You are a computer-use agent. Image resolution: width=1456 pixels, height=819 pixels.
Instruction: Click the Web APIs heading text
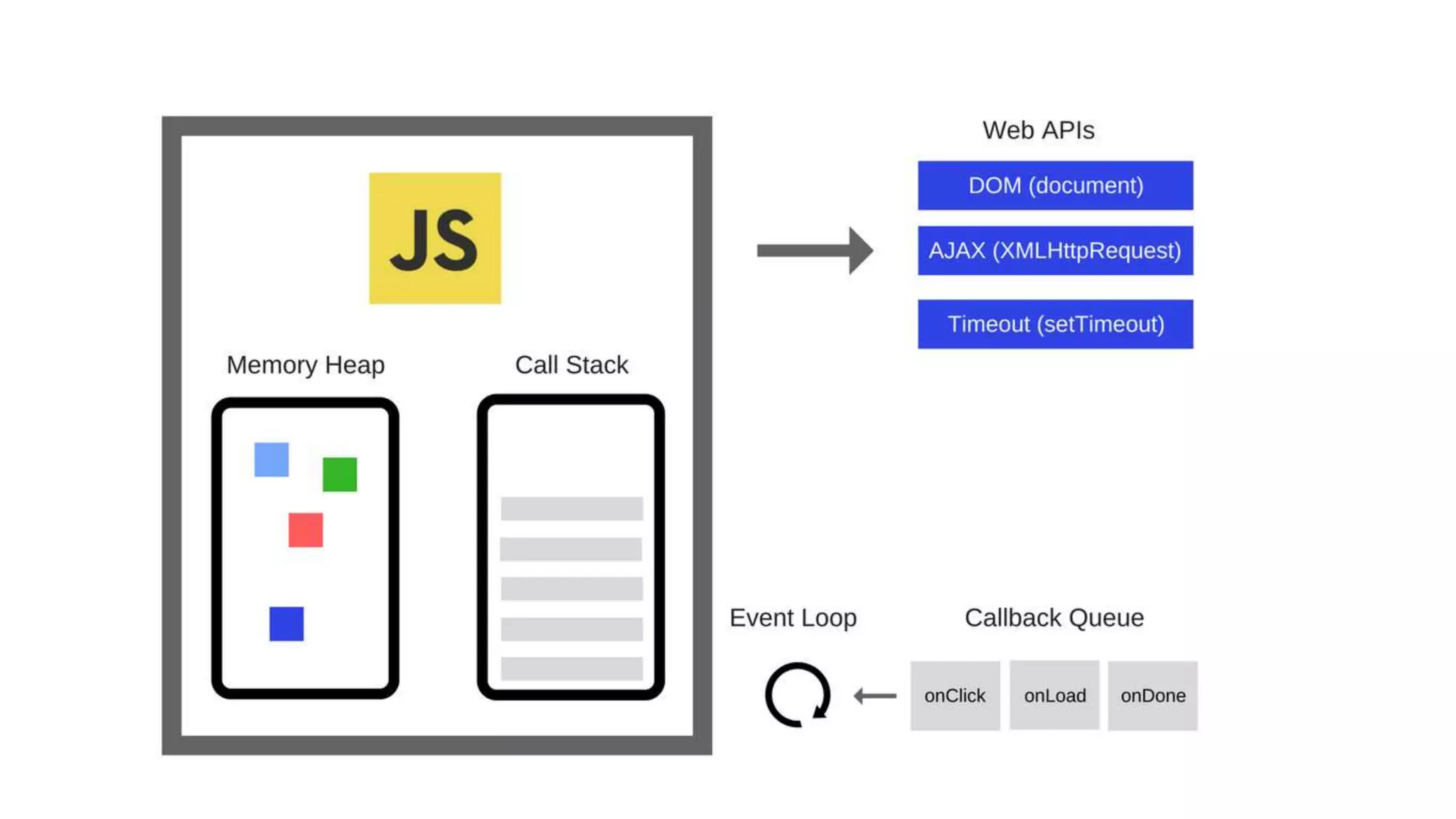(1038, 130)
